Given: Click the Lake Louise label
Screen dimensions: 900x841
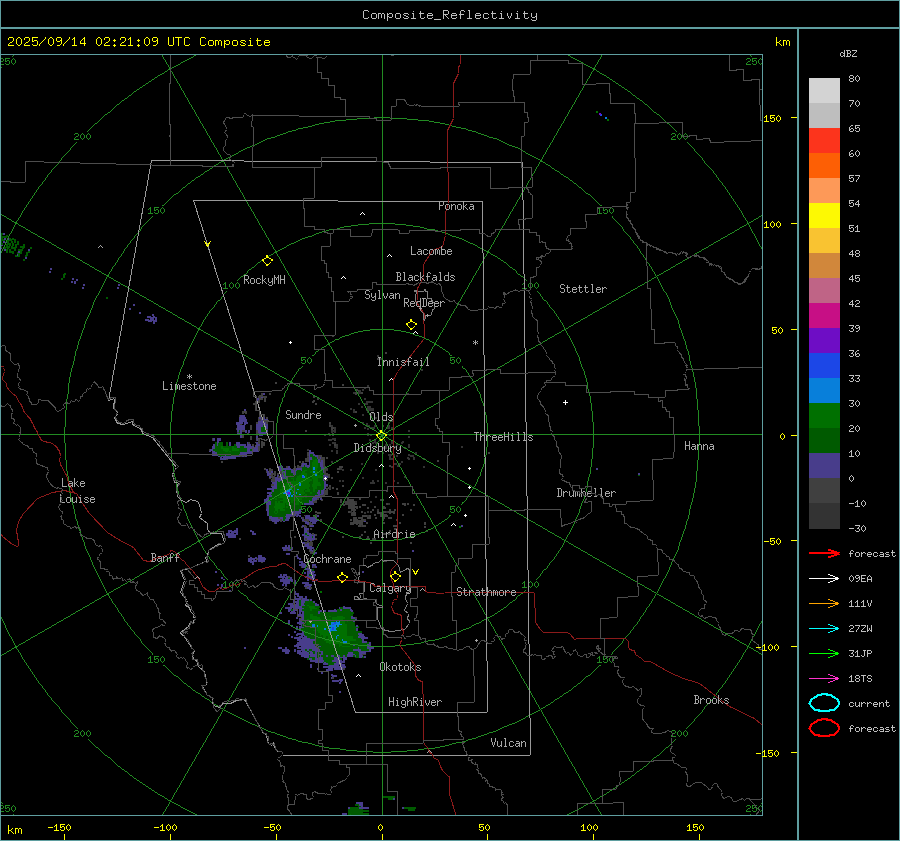Looking at the screenshot, I should 77,491.
